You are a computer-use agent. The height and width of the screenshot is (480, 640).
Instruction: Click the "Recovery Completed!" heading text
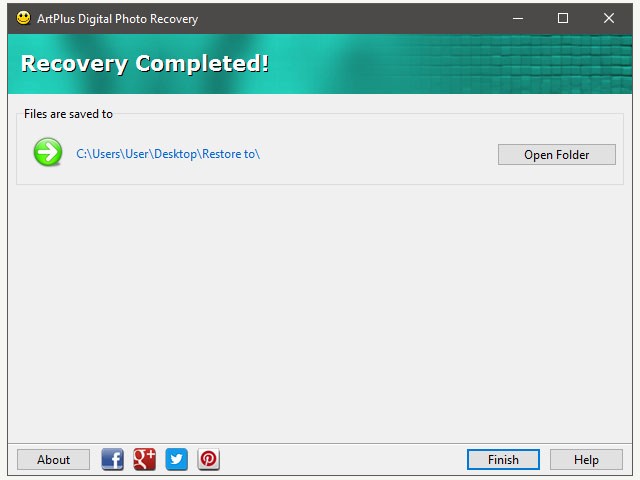coord(145,64)
